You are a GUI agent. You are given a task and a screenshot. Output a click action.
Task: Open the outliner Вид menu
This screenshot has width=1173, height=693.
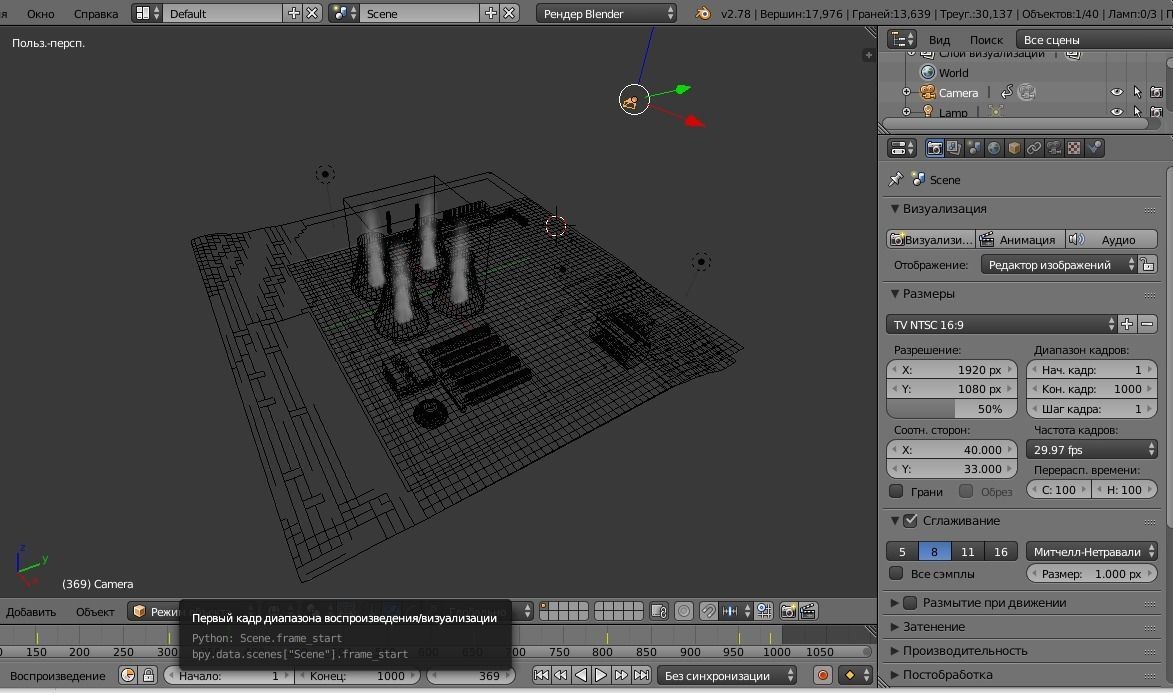[940, 40]
